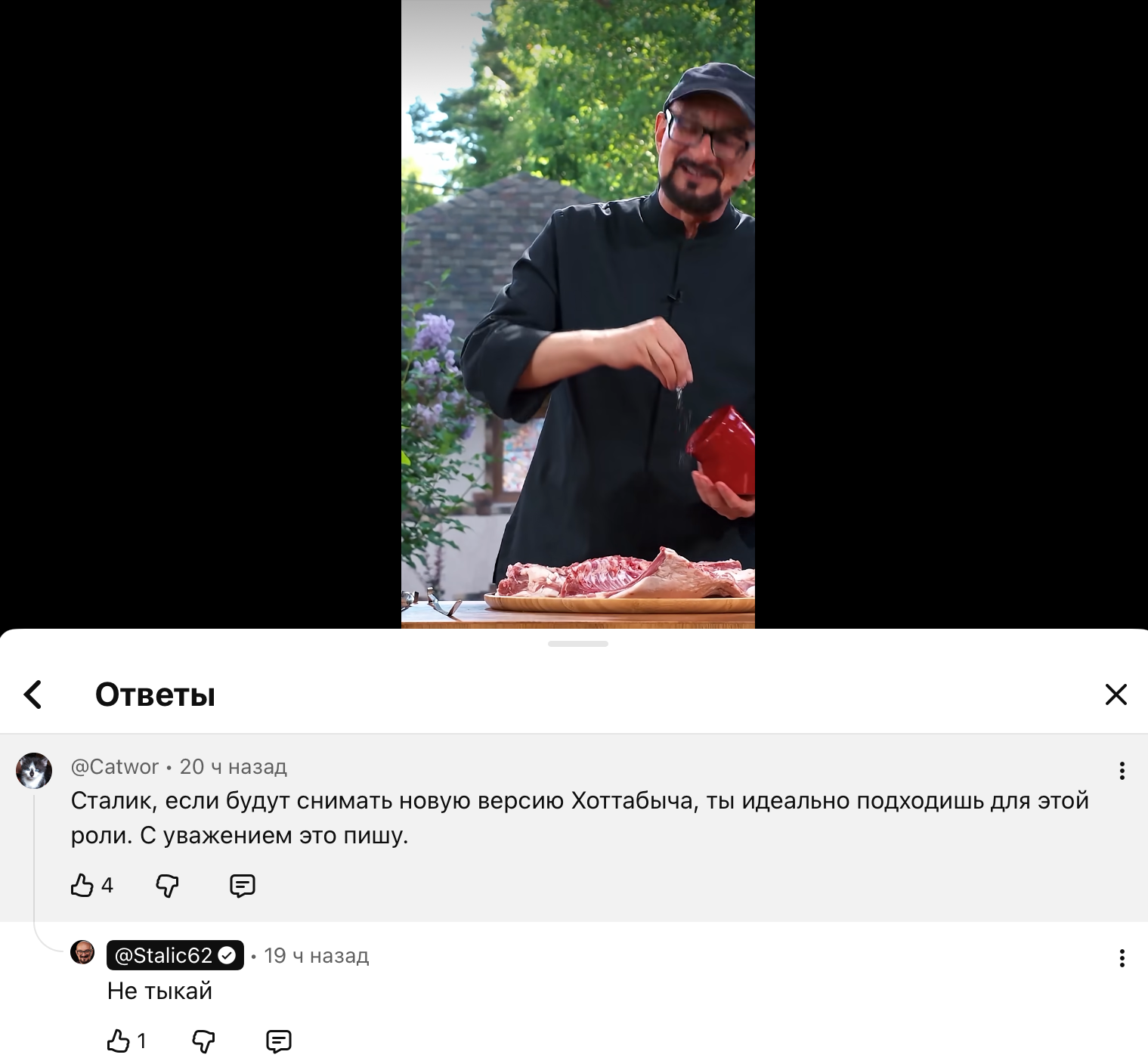1148x1064 pixels.
Task: Open the @Stalic62 profile avatar
Action: click(x=82, y=952)
